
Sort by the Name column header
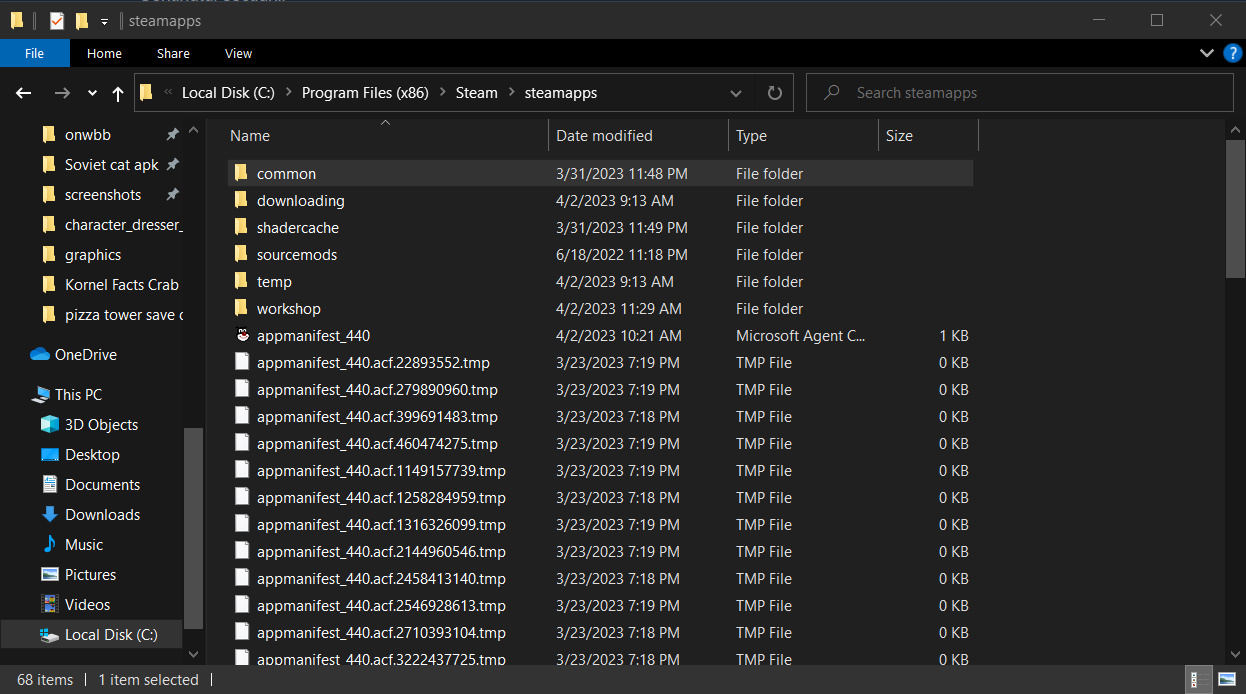click(388, 135)
